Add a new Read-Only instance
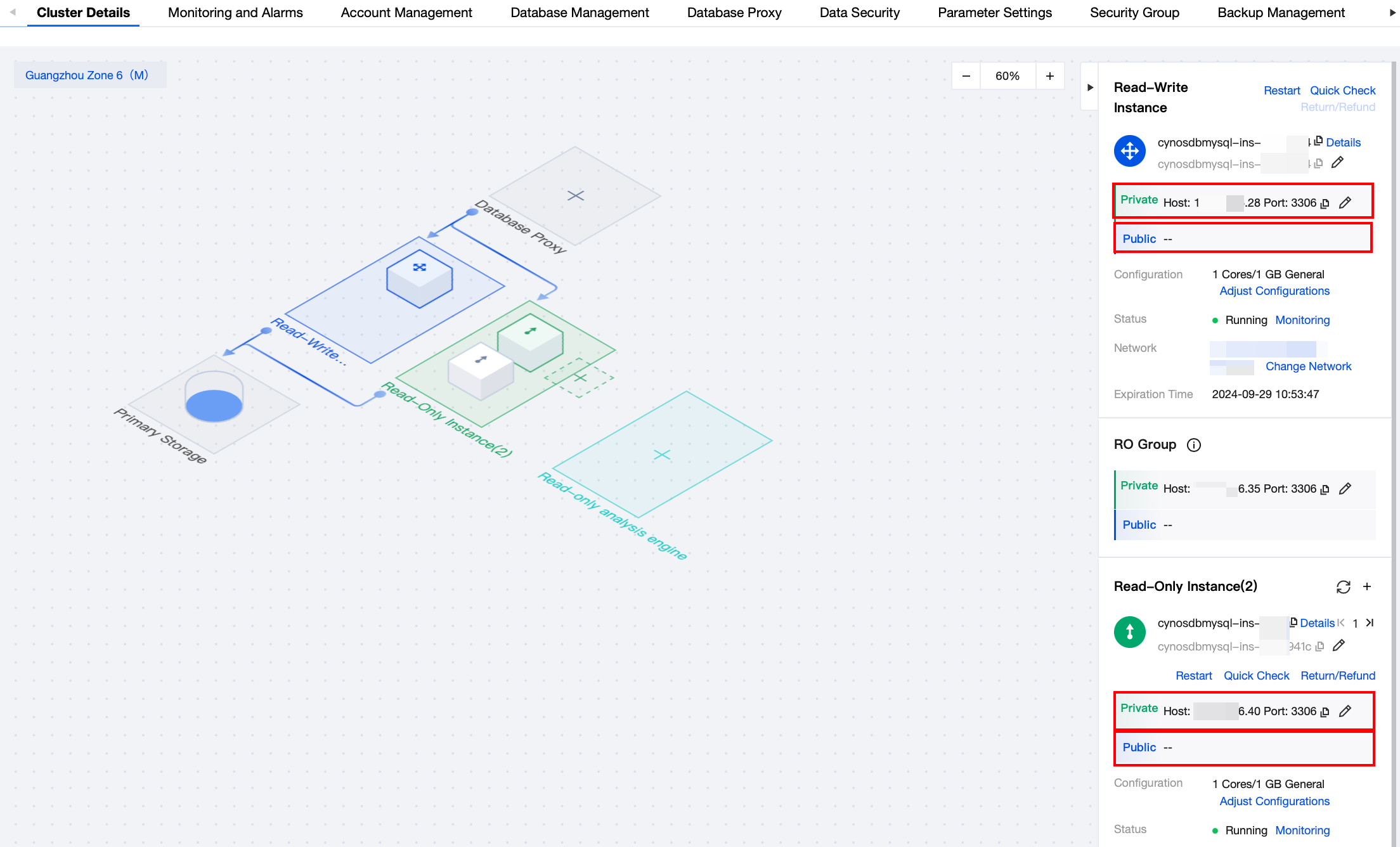The image size is (1400, 847). click(1367, 587)
